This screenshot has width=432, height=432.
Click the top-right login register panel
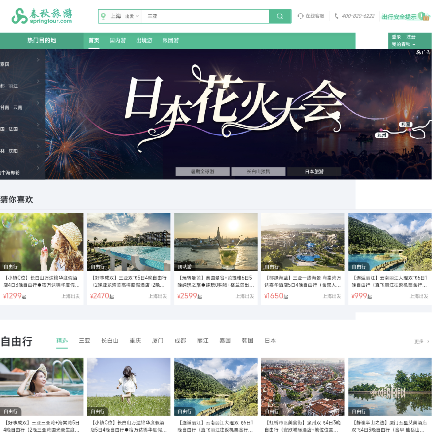coord(410,41)
